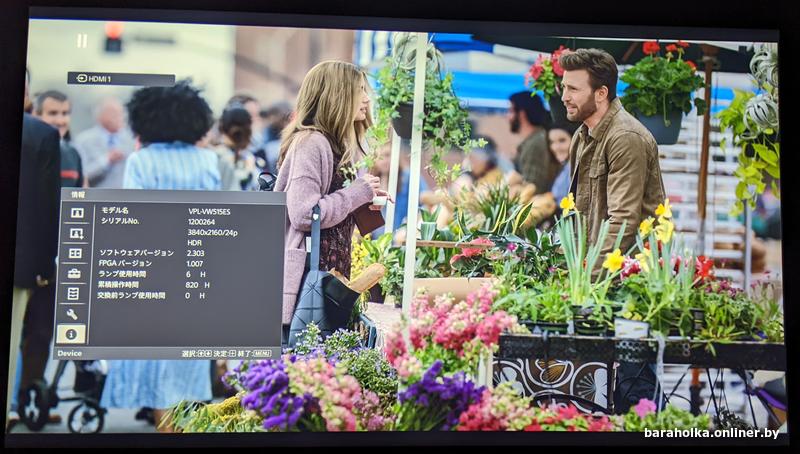Click software version value 2.303

point(195,253)
